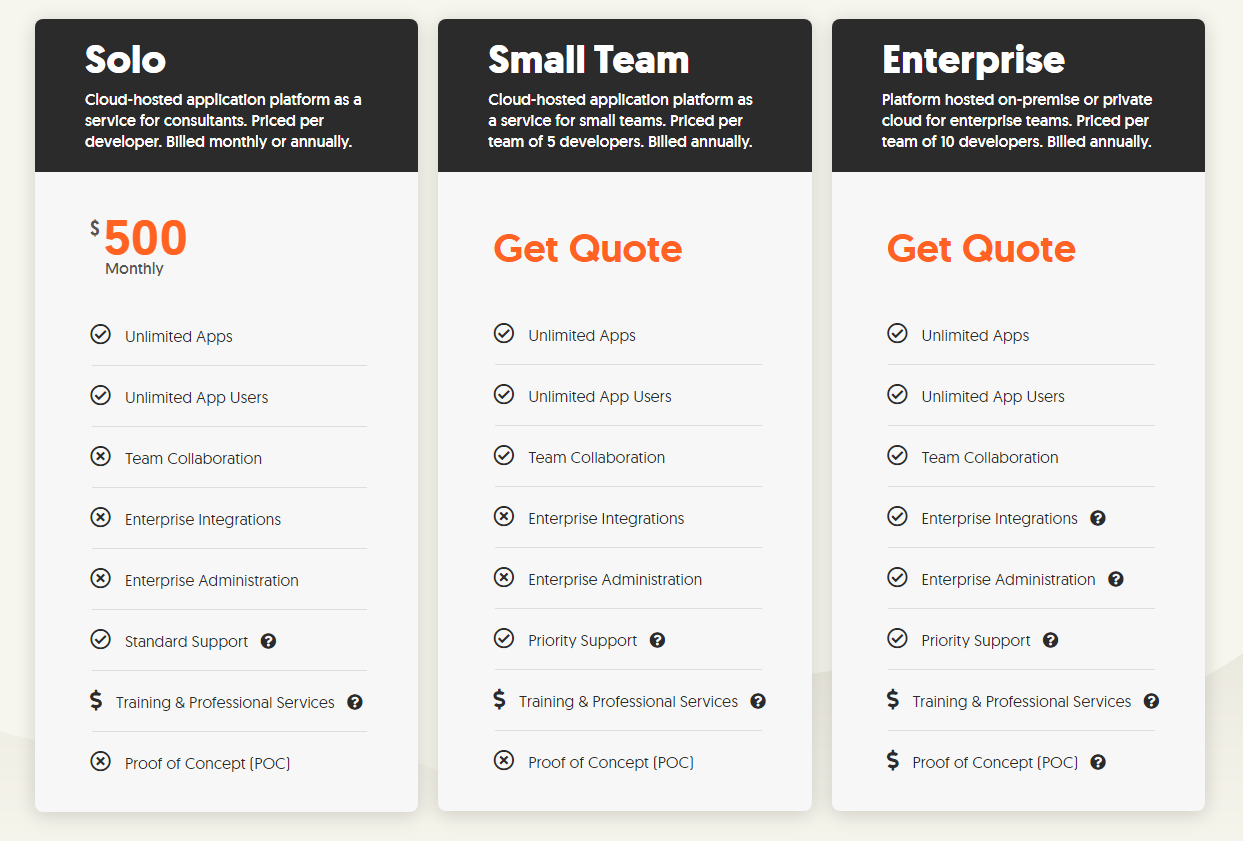This screenshot has height=841, width=1243.
Task: Click X icon for Solo Team Collaboration
Action: pyautogui.click(x=101, y=457)
